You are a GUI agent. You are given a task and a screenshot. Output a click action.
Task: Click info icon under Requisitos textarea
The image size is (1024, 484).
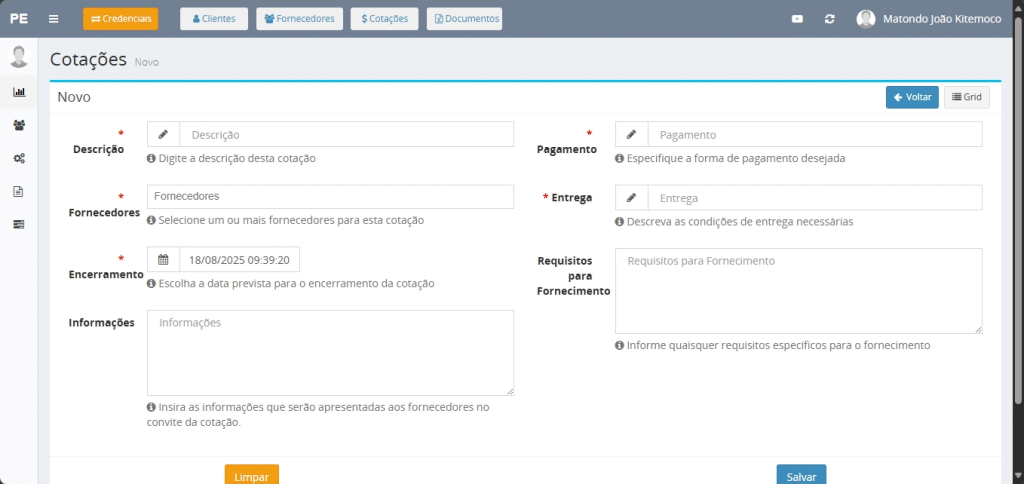tap(619, 346)
